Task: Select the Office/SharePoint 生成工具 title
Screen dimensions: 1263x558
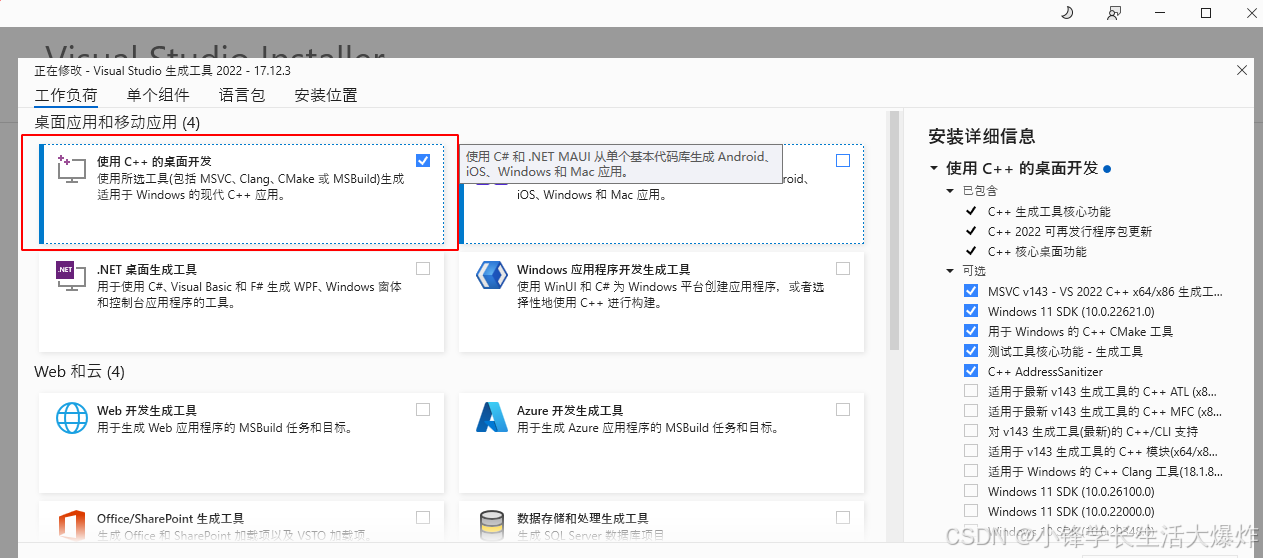Action: (x=170, y=519)
